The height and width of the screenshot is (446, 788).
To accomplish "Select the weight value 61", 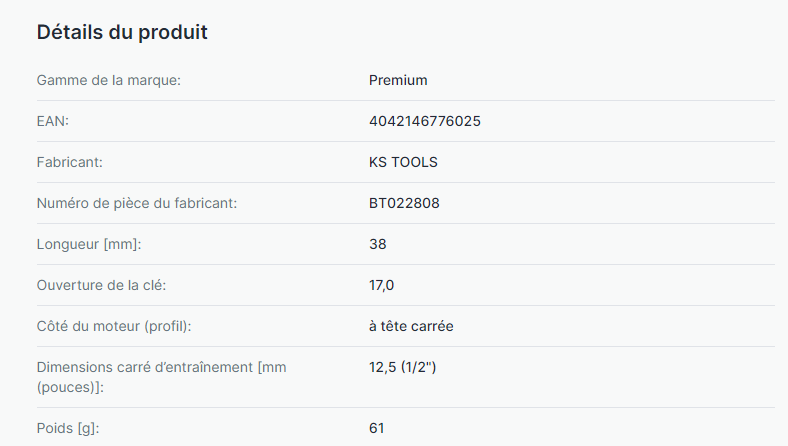I will click(376, 428).
